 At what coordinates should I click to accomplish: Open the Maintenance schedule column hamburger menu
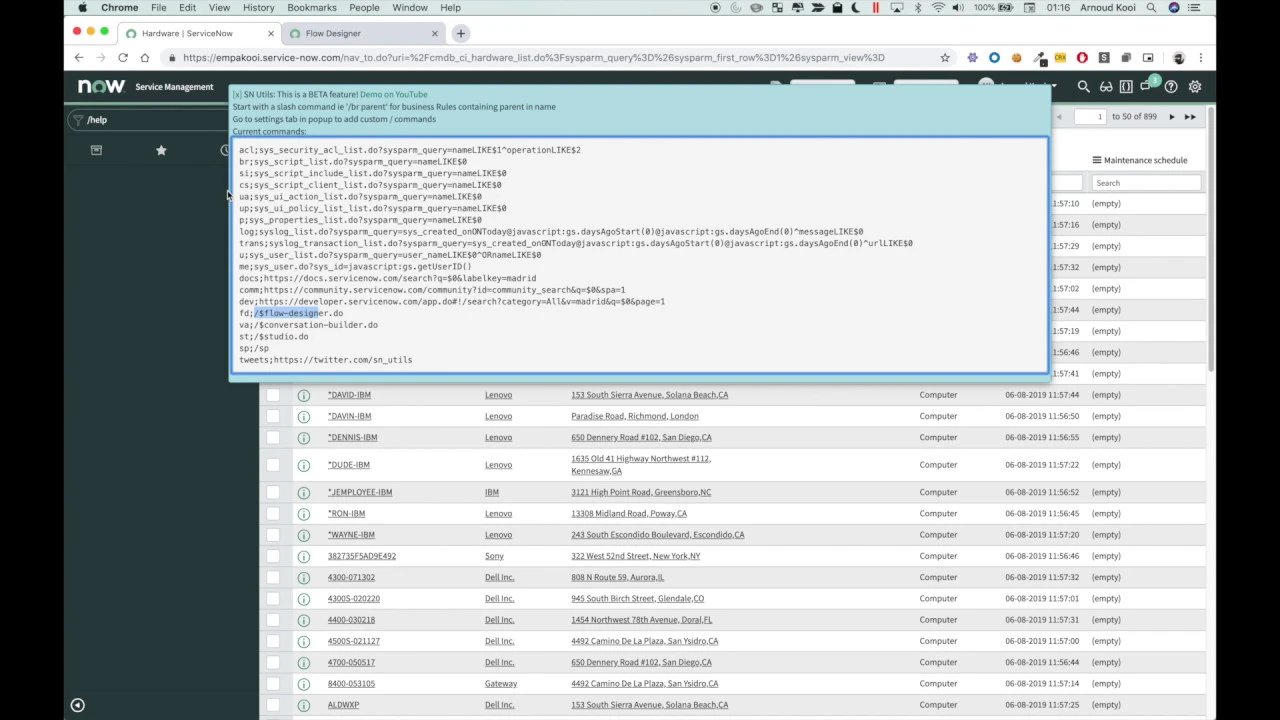[x=1095, y=160]
